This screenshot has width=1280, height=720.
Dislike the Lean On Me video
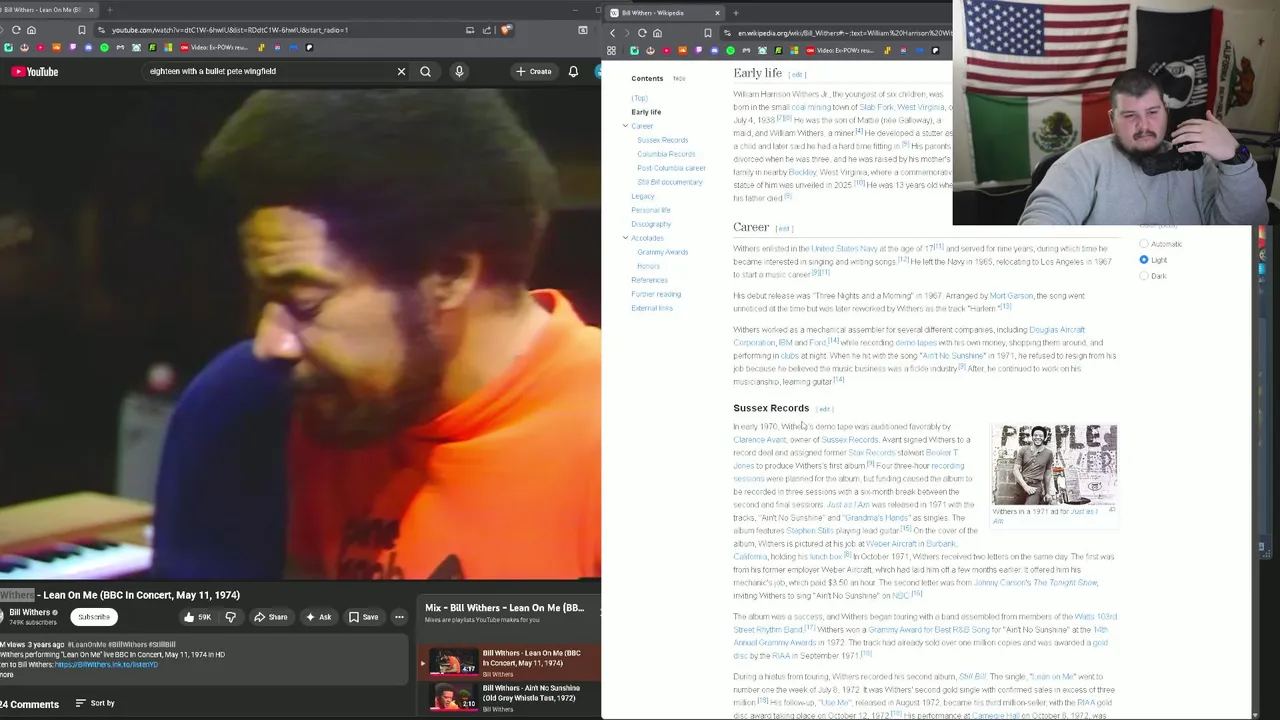pos(230,617)
